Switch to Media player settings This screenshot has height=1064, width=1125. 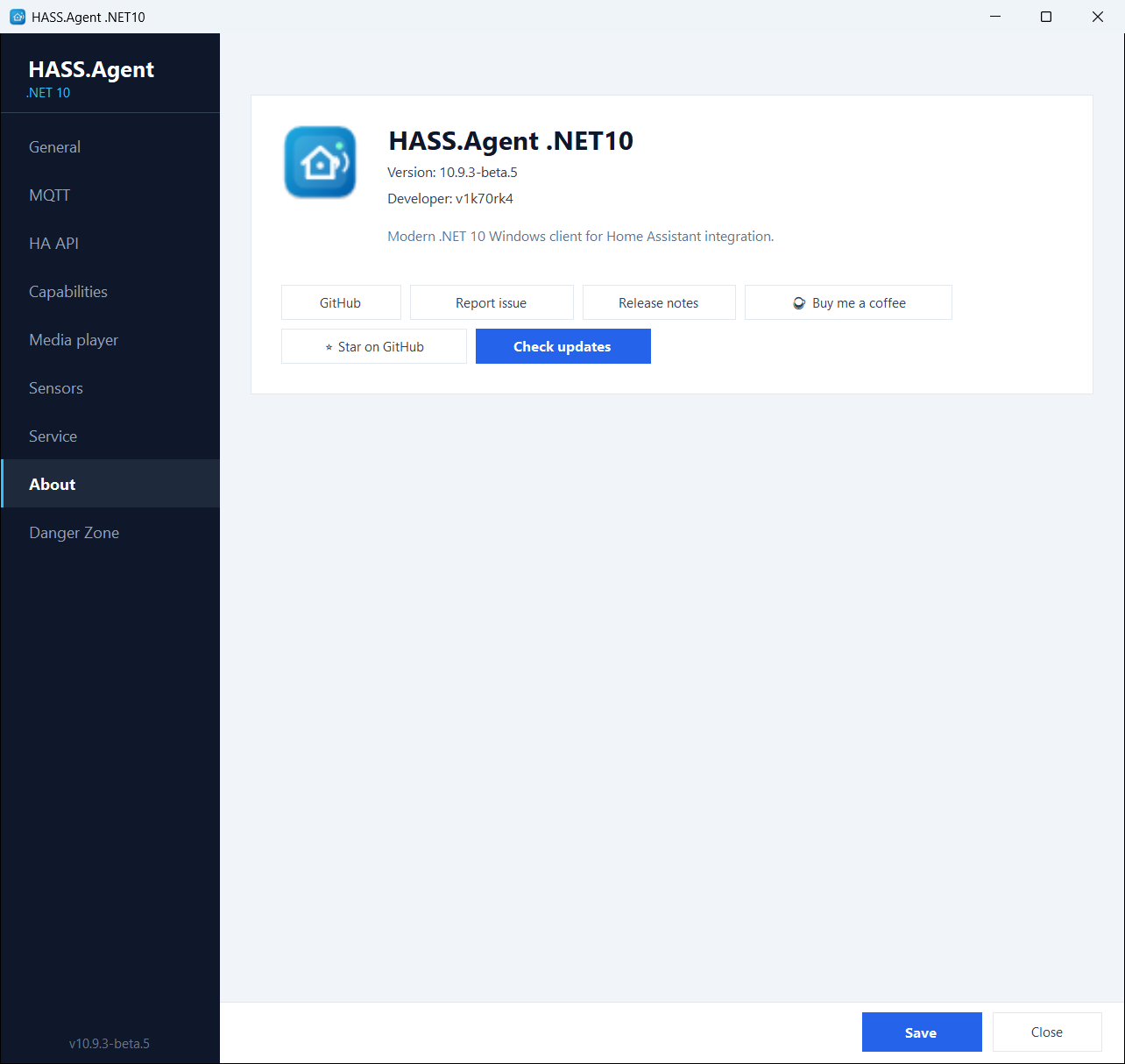(x=110, y=339)
